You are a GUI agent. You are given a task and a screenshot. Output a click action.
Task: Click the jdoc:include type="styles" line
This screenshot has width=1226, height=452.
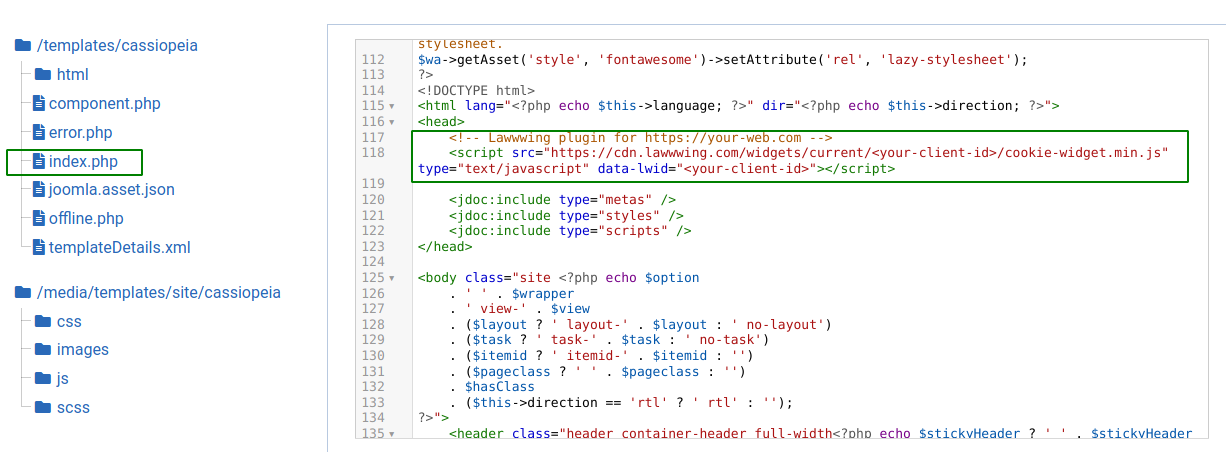coord(567,215)
